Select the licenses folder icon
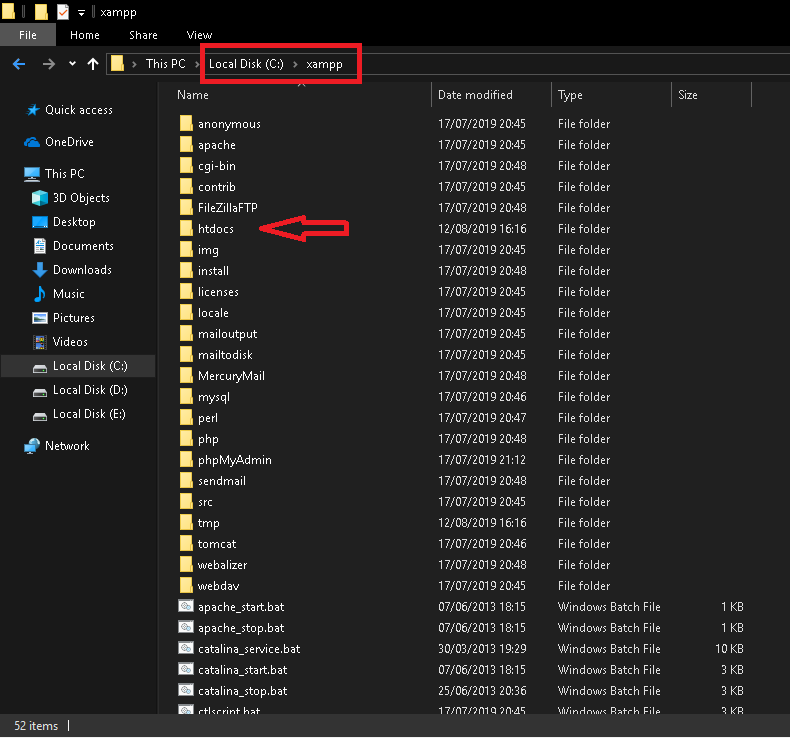Viewport: 790px width, 738px height. tap(186, 292)
